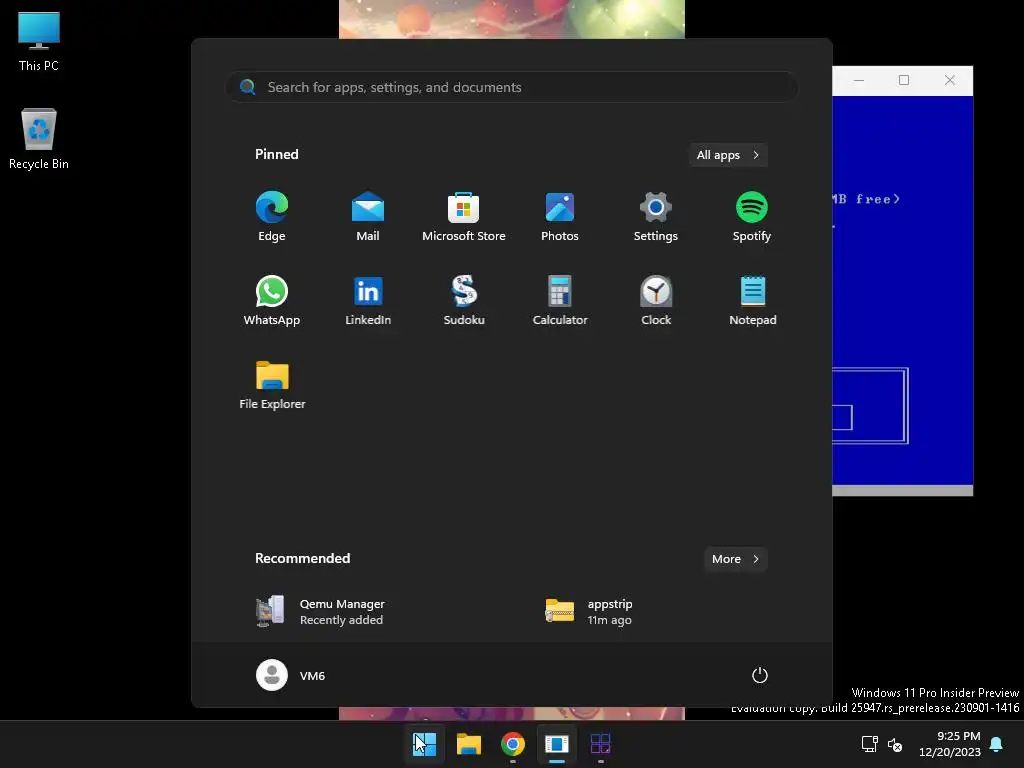The width and height of the screenshot is (1024, 768).
Task: Click the Start button on taskbar
Action: coord(424,744)
